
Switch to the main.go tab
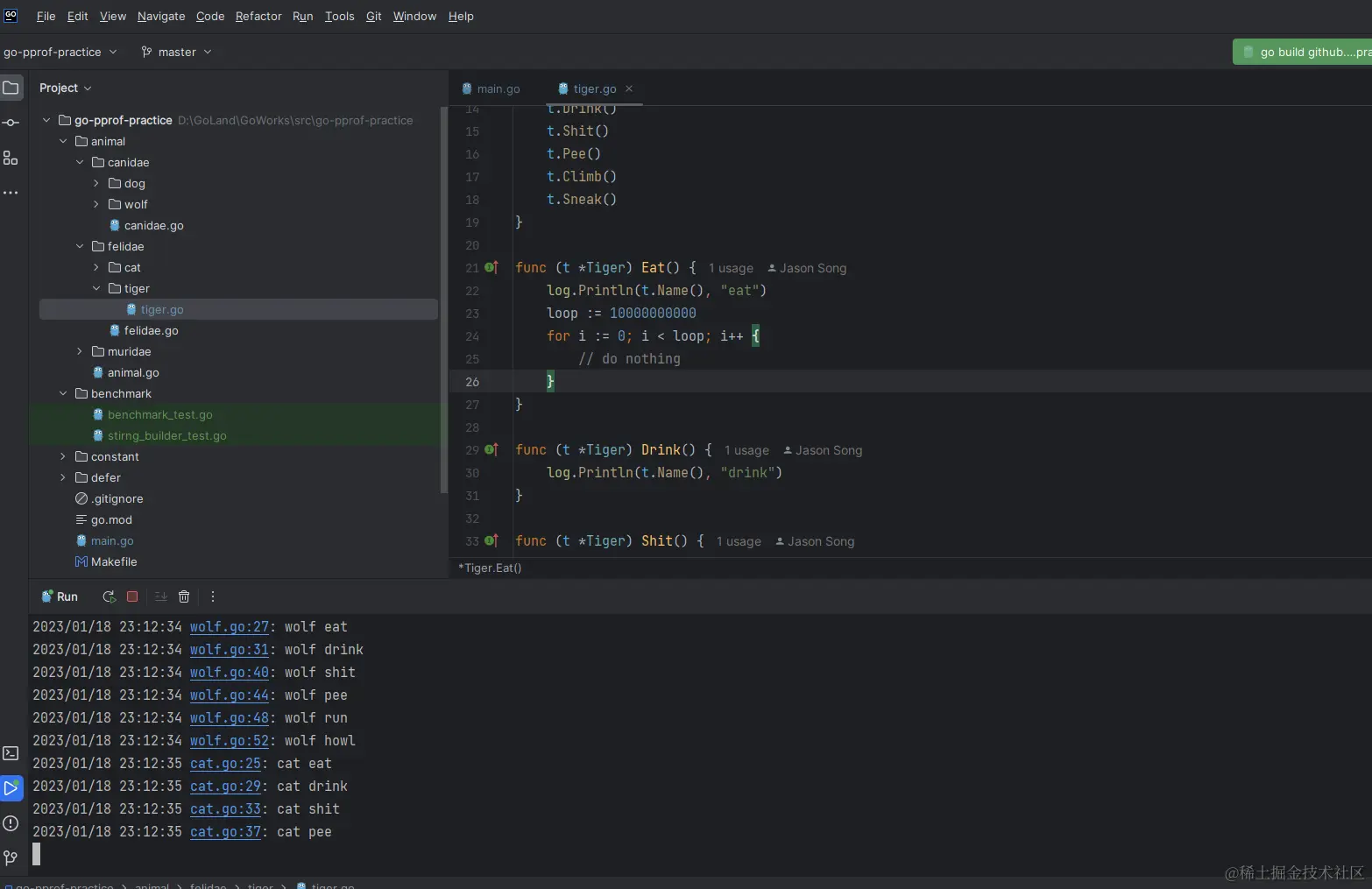tap(498, 88)
